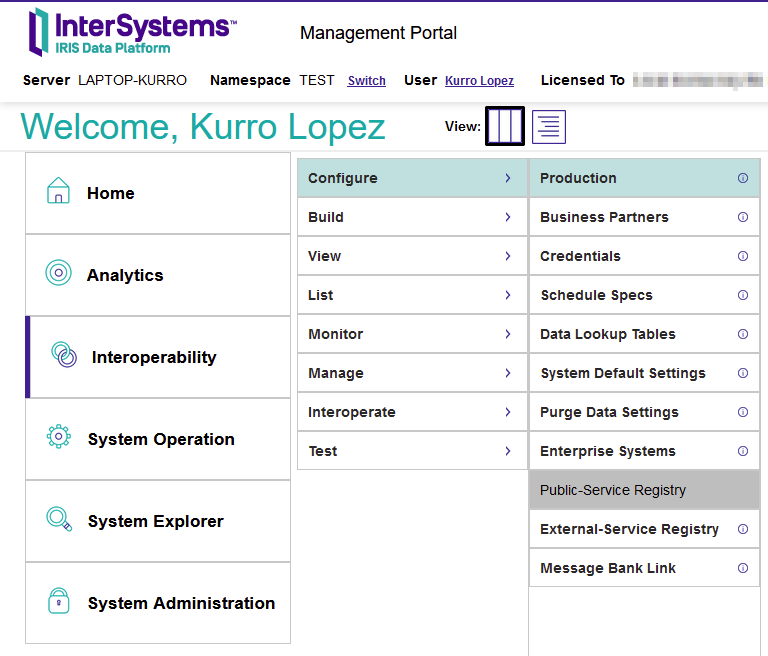
Task: Switch to column view layout icon
Action: (x=505, y=126)
